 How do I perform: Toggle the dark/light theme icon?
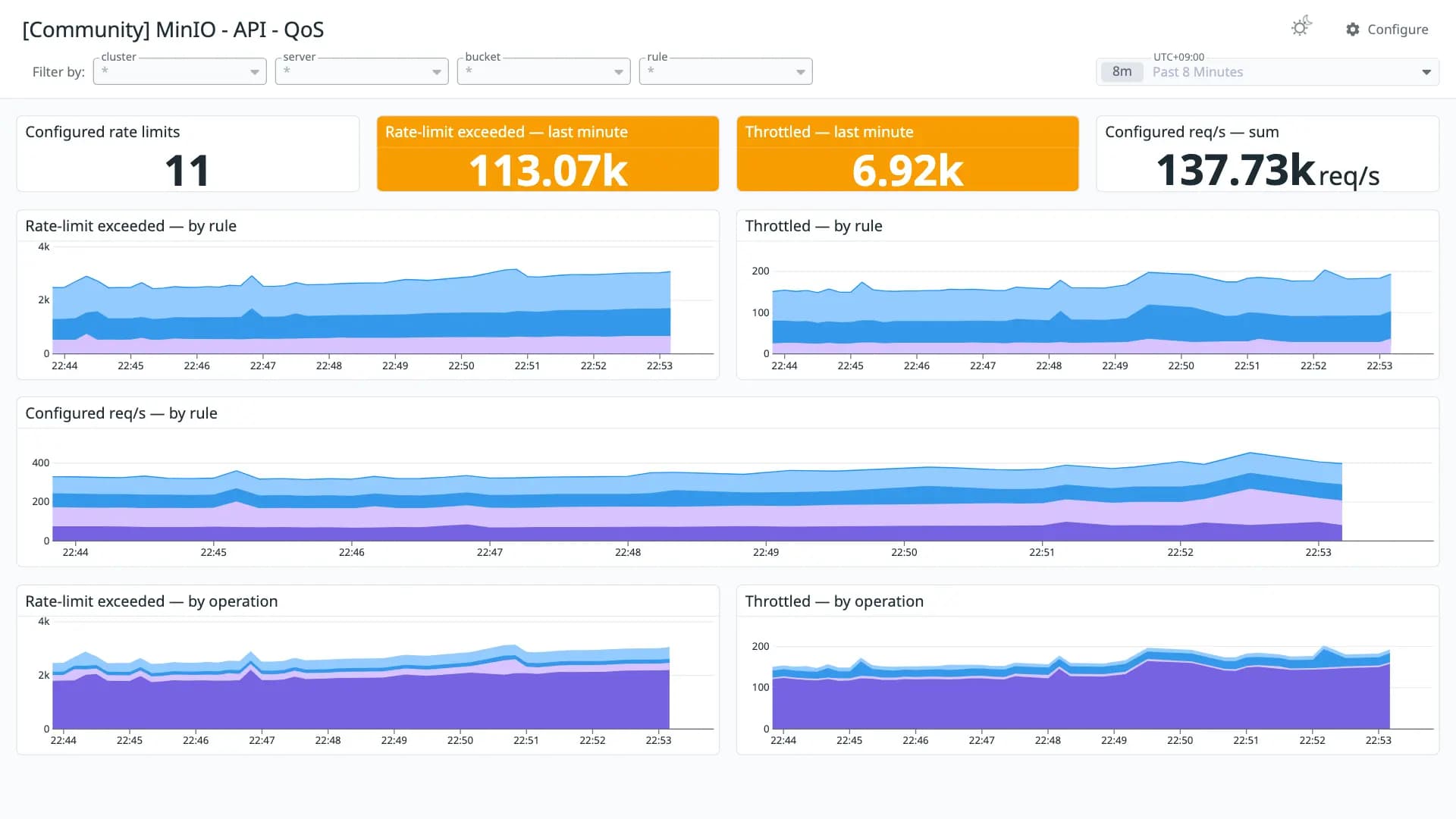point(1301,27)
